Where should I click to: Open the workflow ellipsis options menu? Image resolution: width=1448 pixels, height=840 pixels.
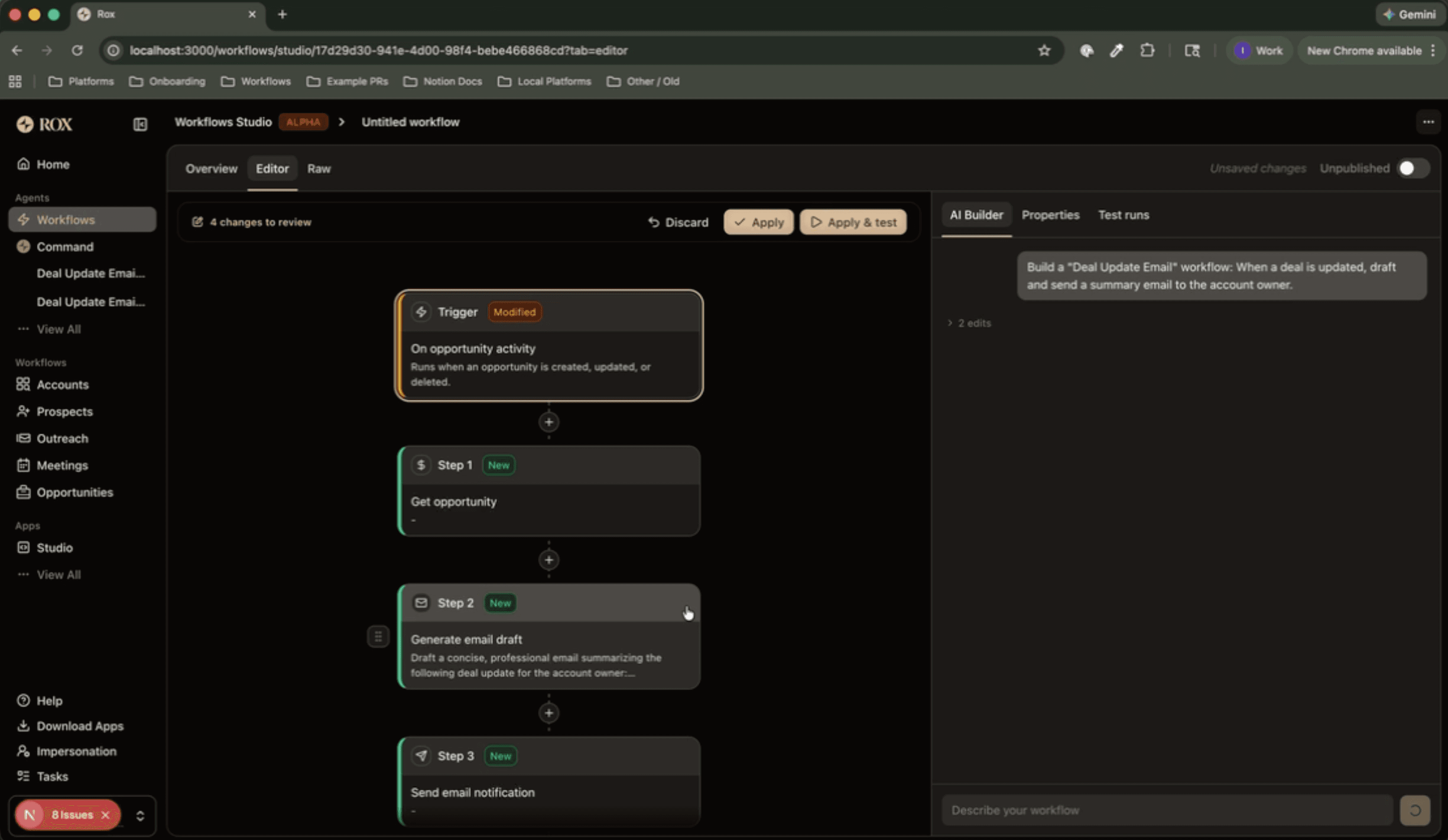(x=1429, y=122)
